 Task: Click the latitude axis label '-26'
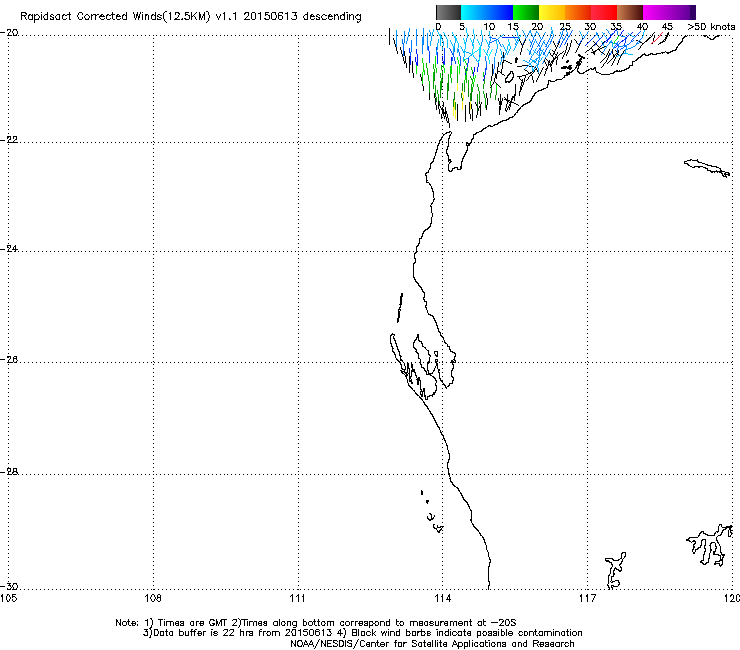point(9,360)
